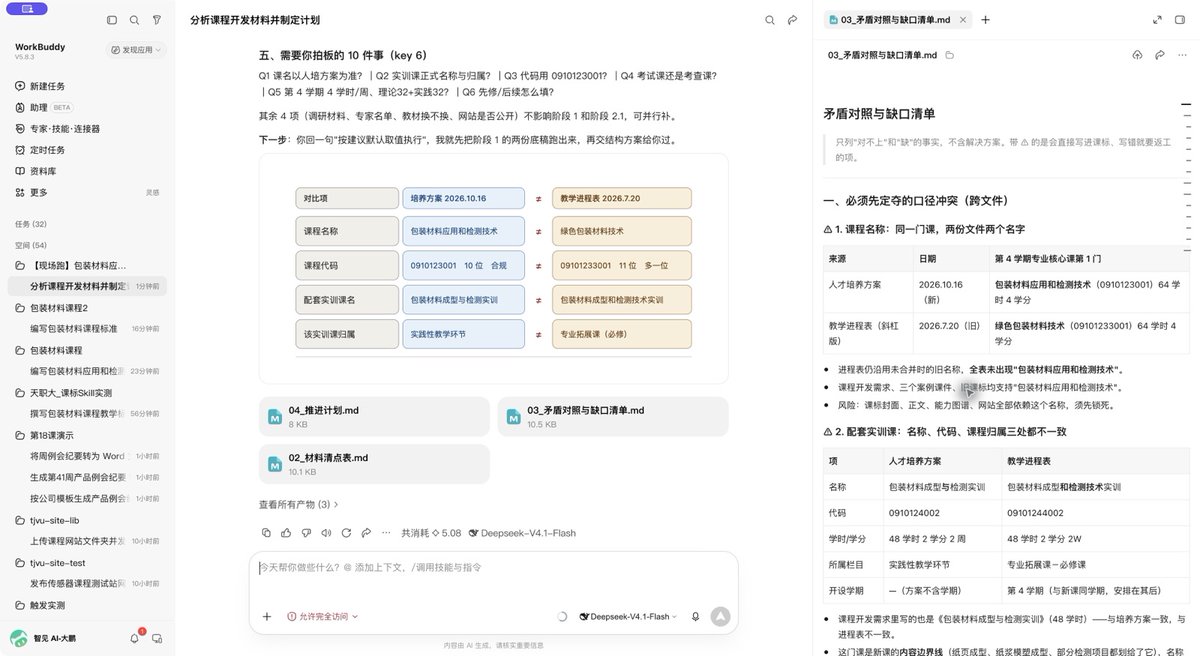Open task 编写包装材料应用和检测
Image resolution: width=1200 pixels, height=656 pixels.
pos(87,371)
